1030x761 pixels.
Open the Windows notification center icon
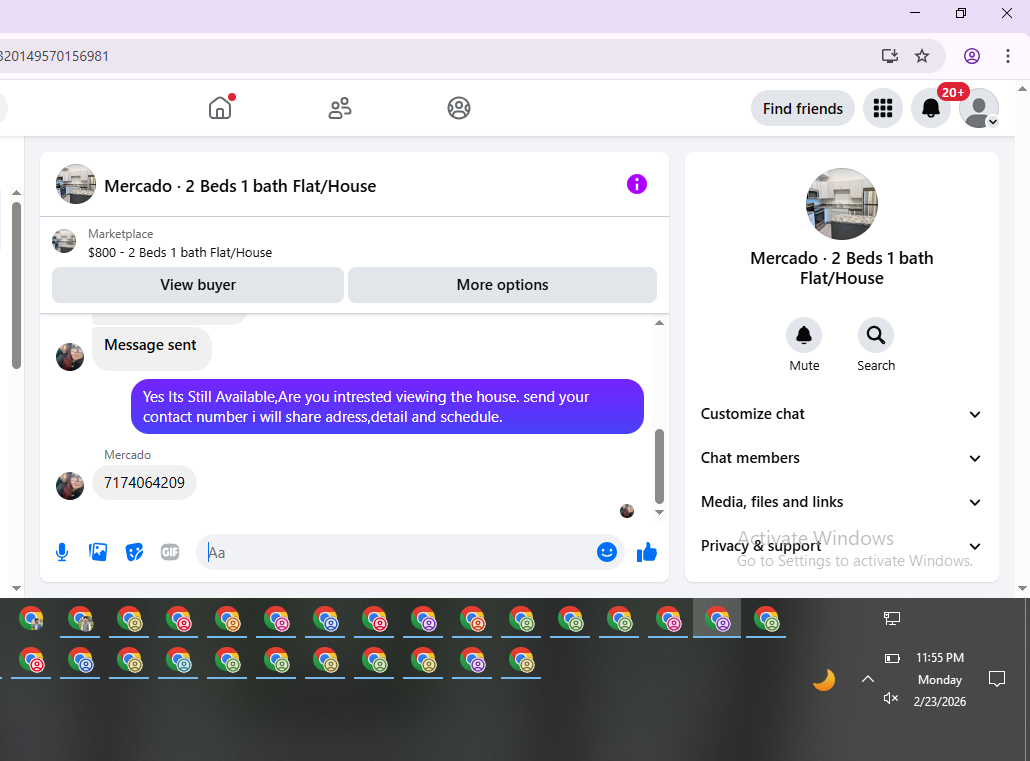coord(996,679)
